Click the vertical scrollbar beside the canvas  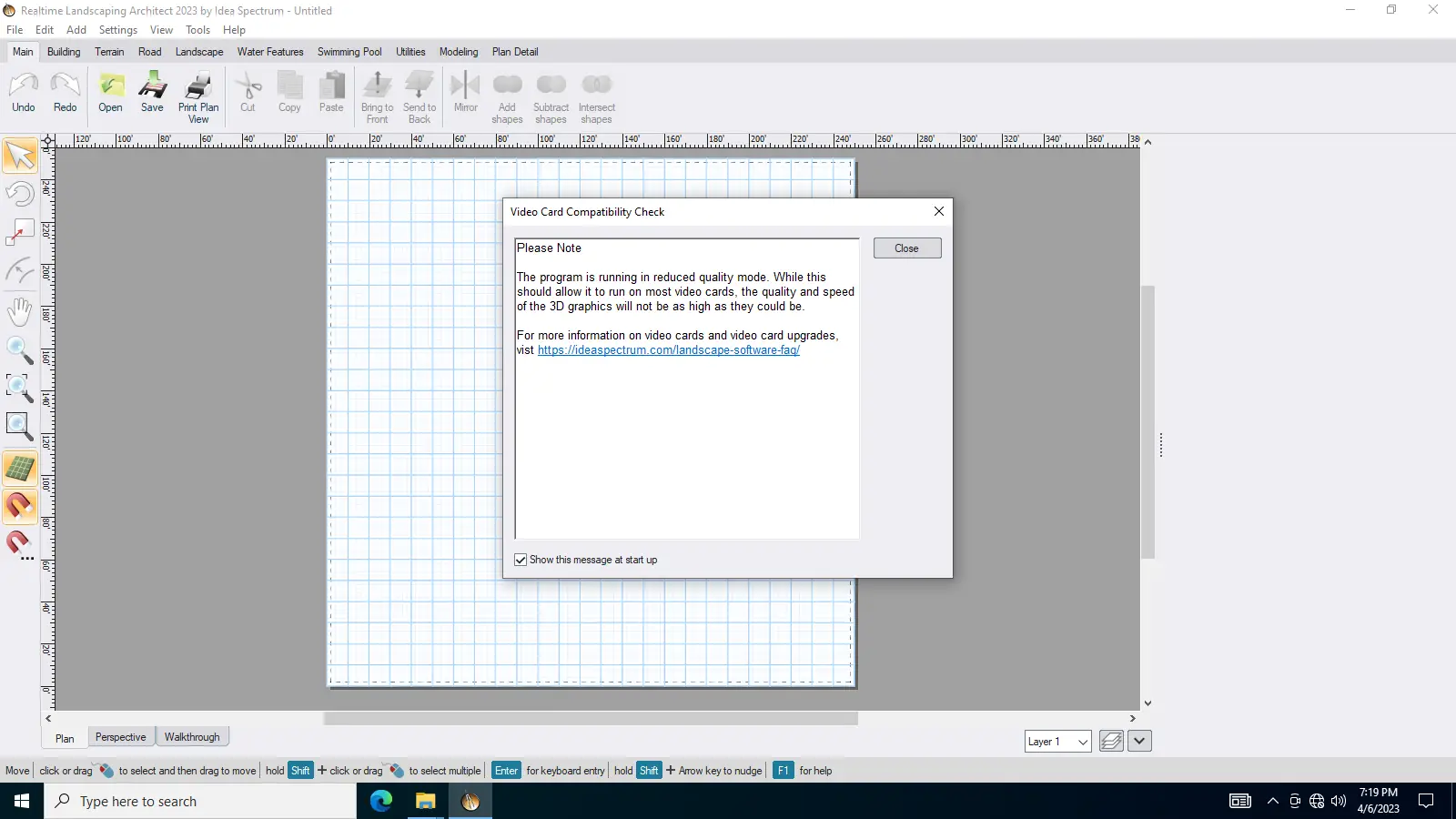click(x=1148, y=421)
